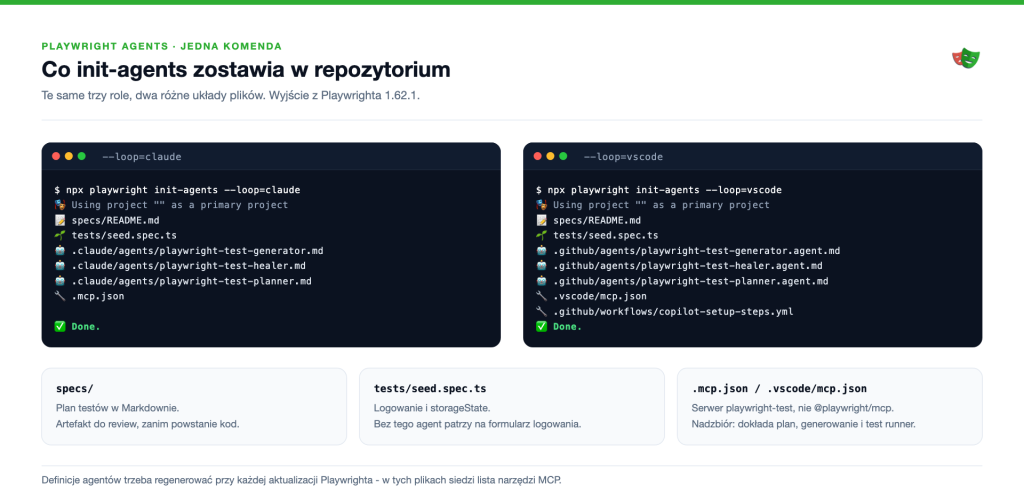Click the line starting 'Nadzbiór: dokłada plan'
1024x501 pixels.
803,424
